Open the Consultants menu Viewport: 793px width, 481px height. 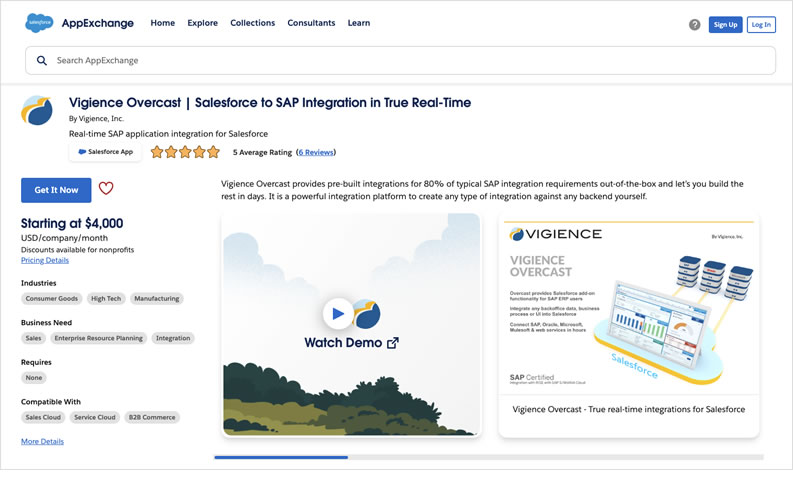pos(311,23)
